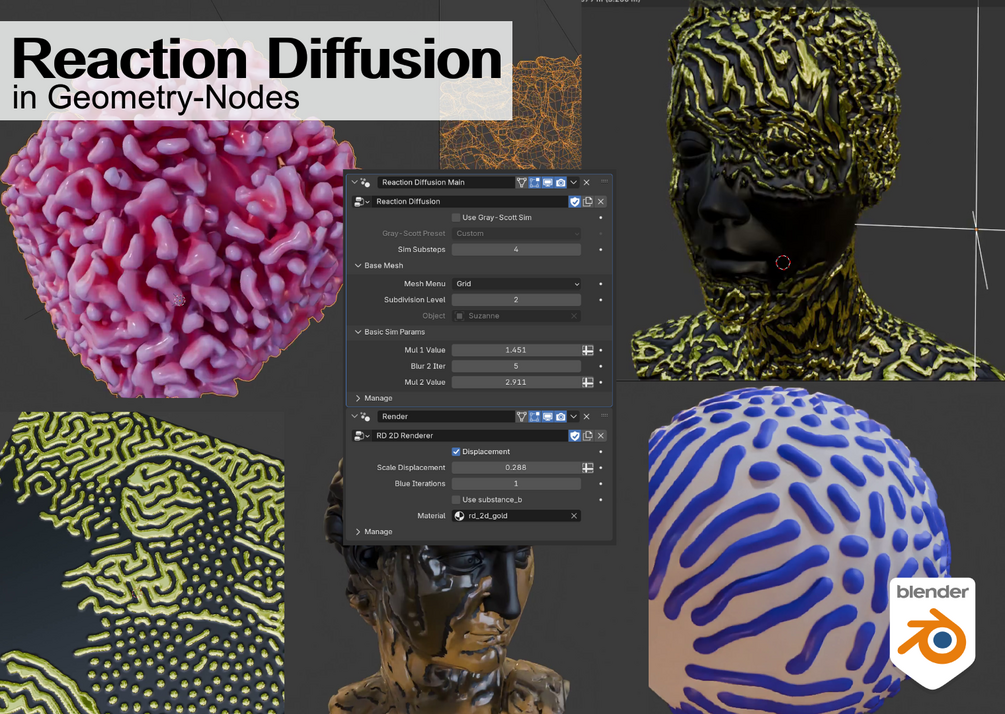The width and height of the screenshot is (1005, 714).
Task: Adjust the Mul 1 Value slider
Action: (516, 351)
